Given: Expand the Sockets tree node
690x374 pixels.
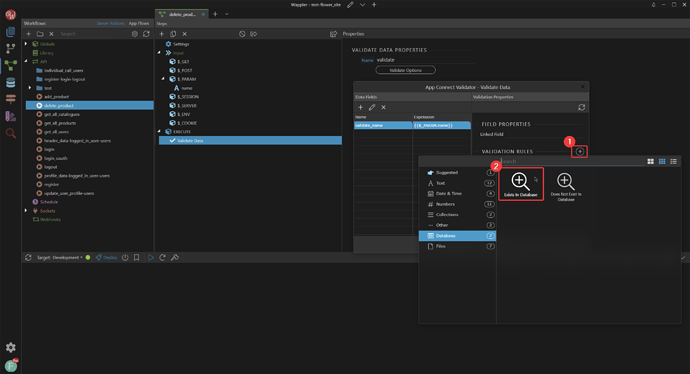Looking at the screenshot, I should tap(26, 211).
